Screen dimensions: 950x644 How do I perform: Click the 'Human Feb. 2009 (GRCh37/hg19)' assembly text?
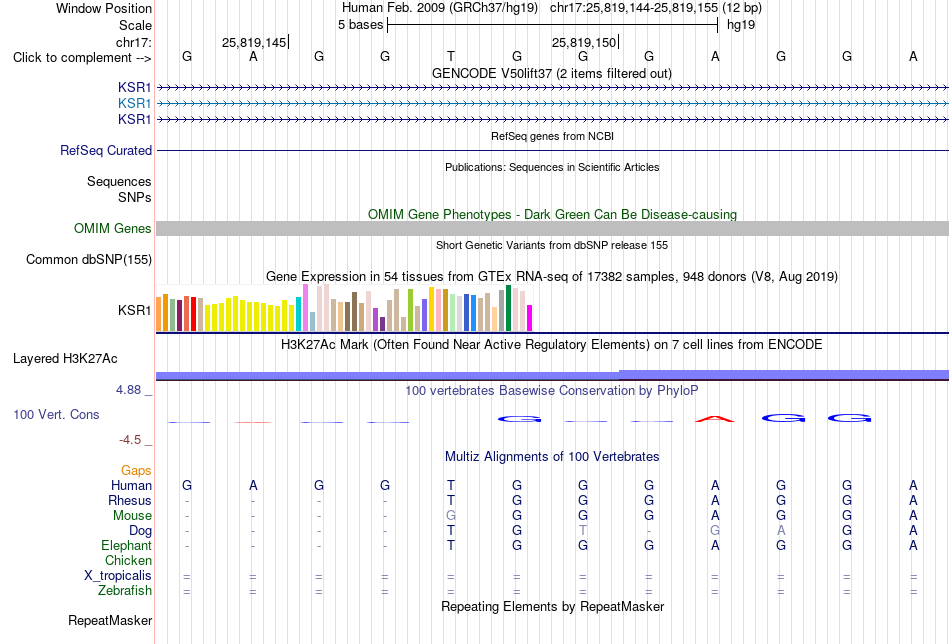[x=440, y=8]
